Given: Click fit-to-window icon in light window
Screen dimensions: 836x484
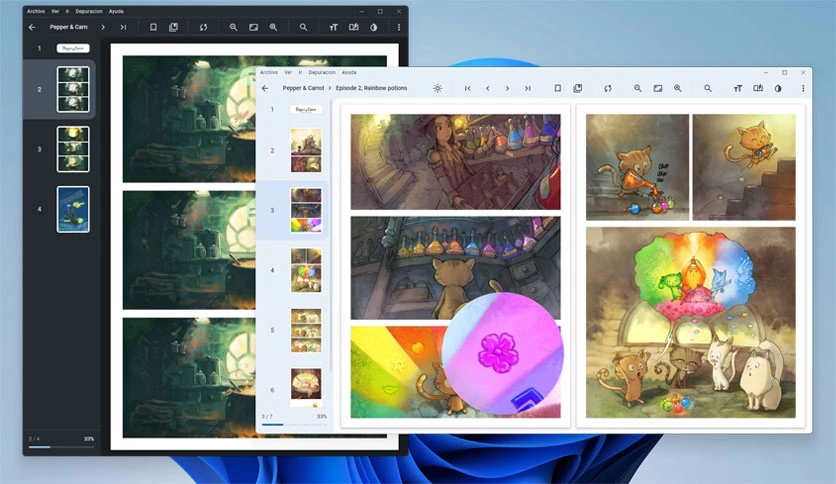Looking at the screenshot, I should click(658, 88).
